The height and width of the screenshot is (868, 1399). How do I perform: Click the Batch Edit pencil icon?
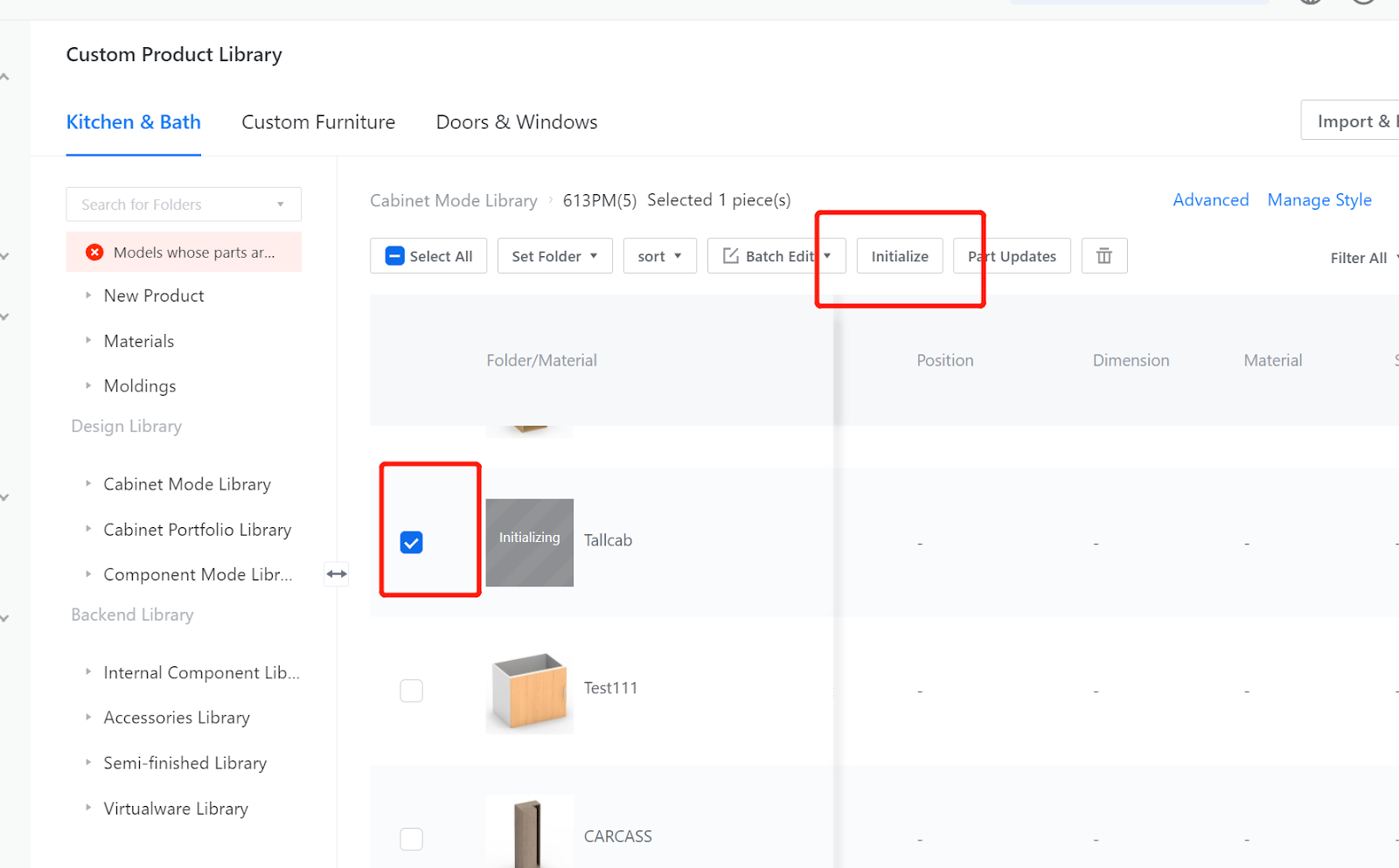click(x=731, y=256)
